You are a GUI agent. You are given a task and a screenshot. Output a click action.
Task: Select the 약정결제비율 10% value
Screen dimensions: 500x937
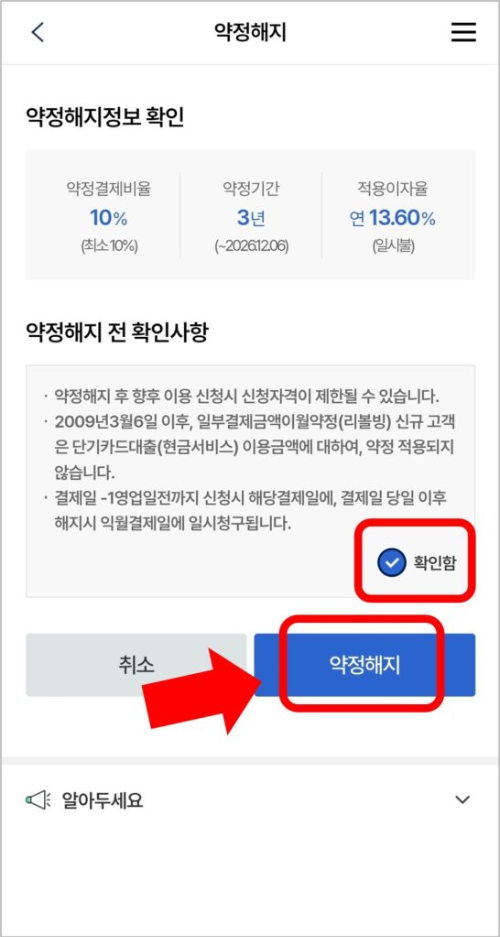[109, 218]
